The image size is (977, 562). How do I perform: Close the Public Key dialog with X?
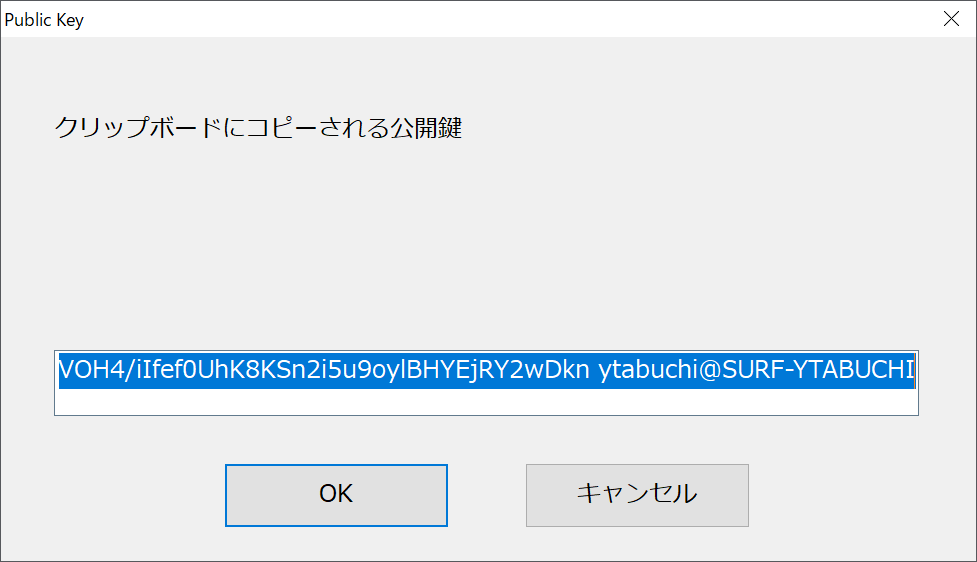pyautogui.click(x=951, y=19)
